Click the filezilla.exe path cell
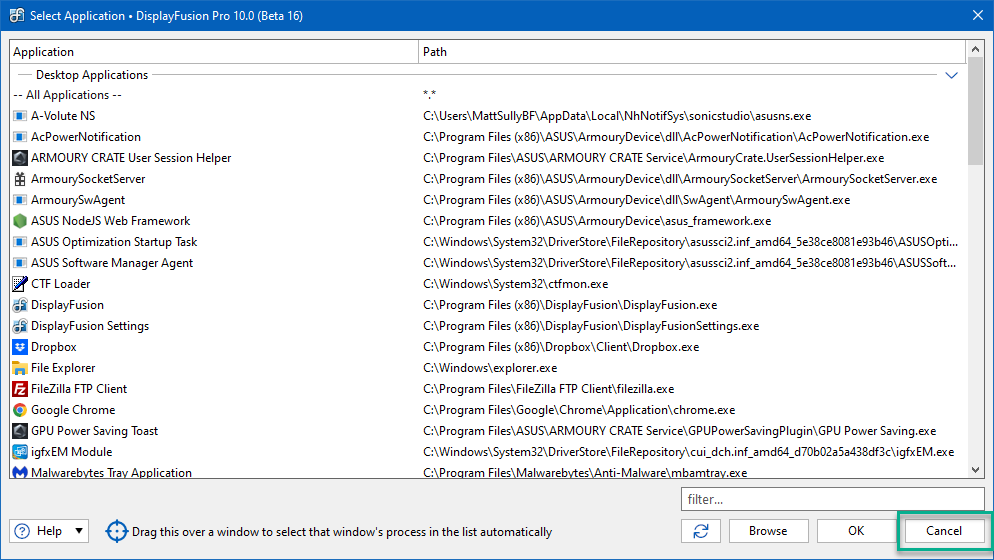 point(548,389)
